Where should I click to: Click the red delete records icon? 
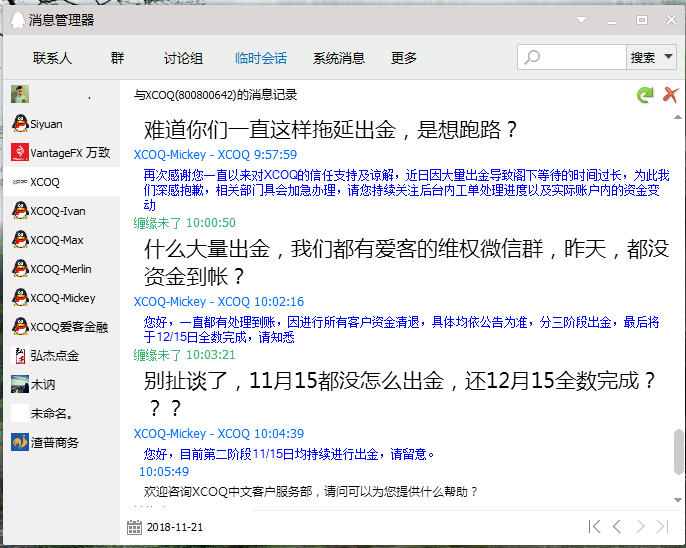(x=671, y=95)
